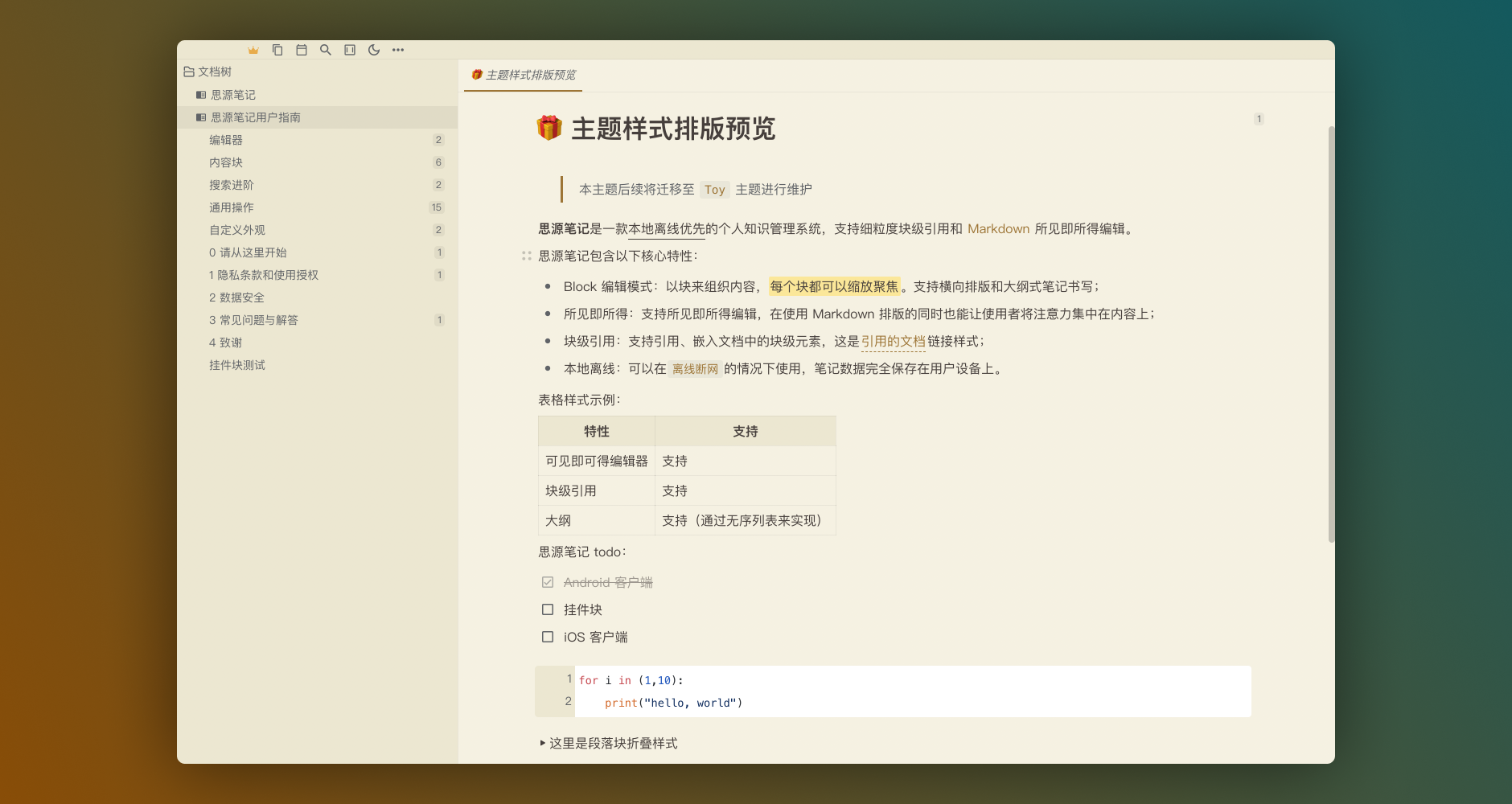Click the 可见即可得编辑器 table cell
The height and width of the screenshot is (804, 1512).
597,461
